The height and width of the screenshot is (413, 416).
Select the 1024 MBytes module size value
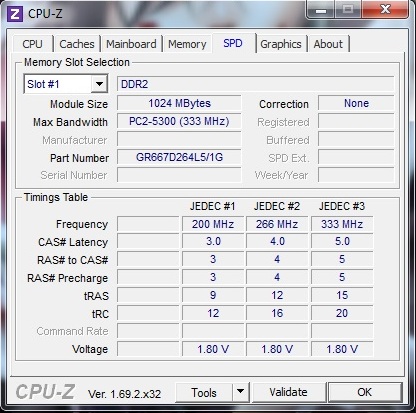tap(179, 103)
